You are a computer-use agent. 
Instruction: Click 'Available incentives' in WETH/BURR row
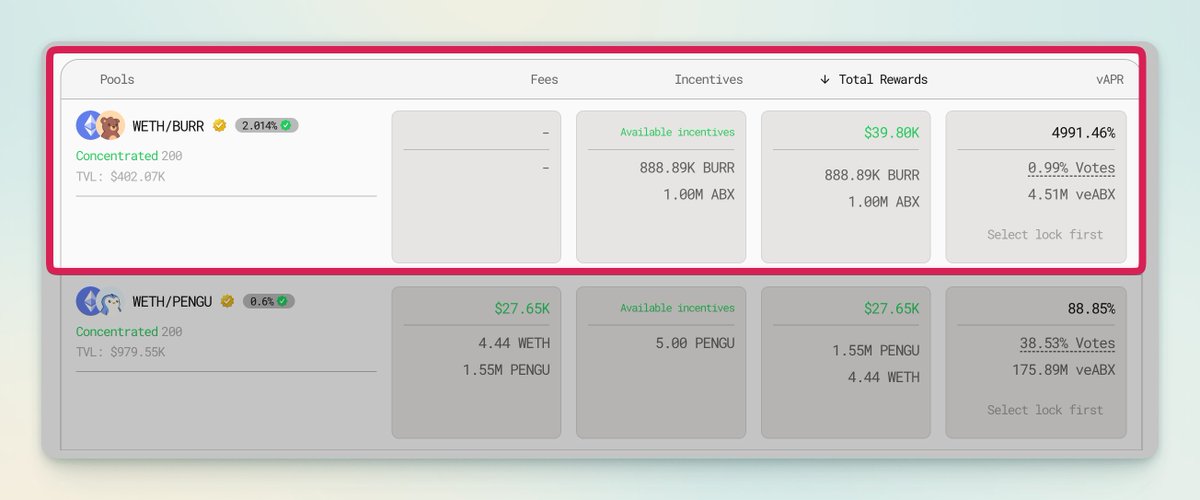pos(677,132)
